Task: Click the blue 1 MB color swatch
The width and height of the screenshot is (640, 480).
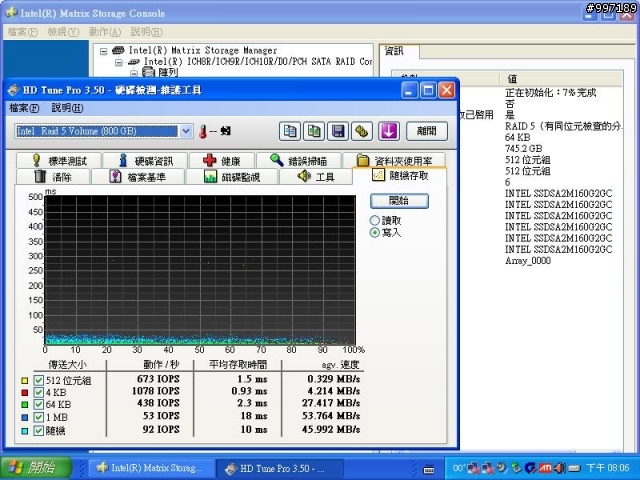Action: click(x=24, y=417)
